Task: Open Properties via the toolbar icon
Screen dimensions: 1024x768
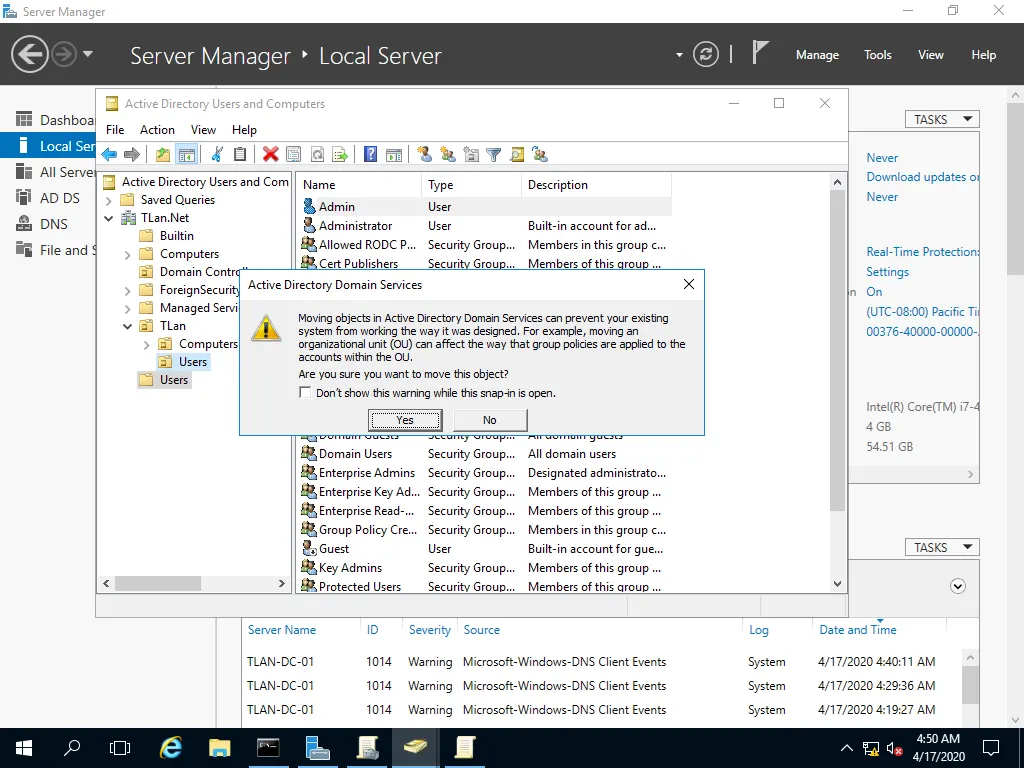Action: (x=294, y=155)
